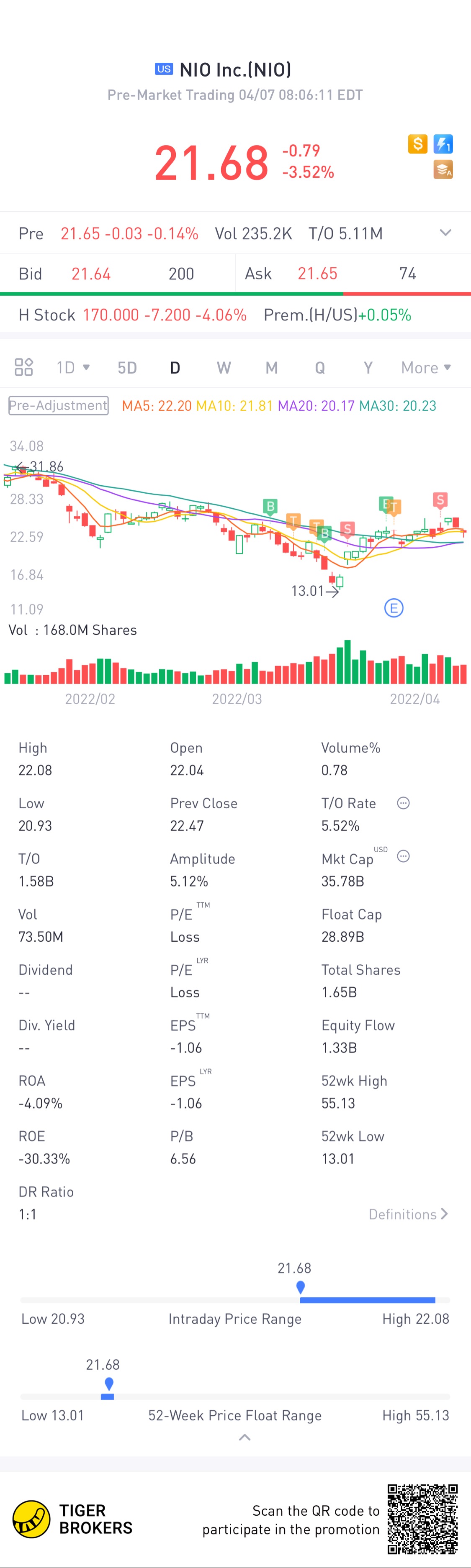Tap the blue earnings E marker
The height and width of the screenshot is (1568, 471).
click(x=394, y=607)
